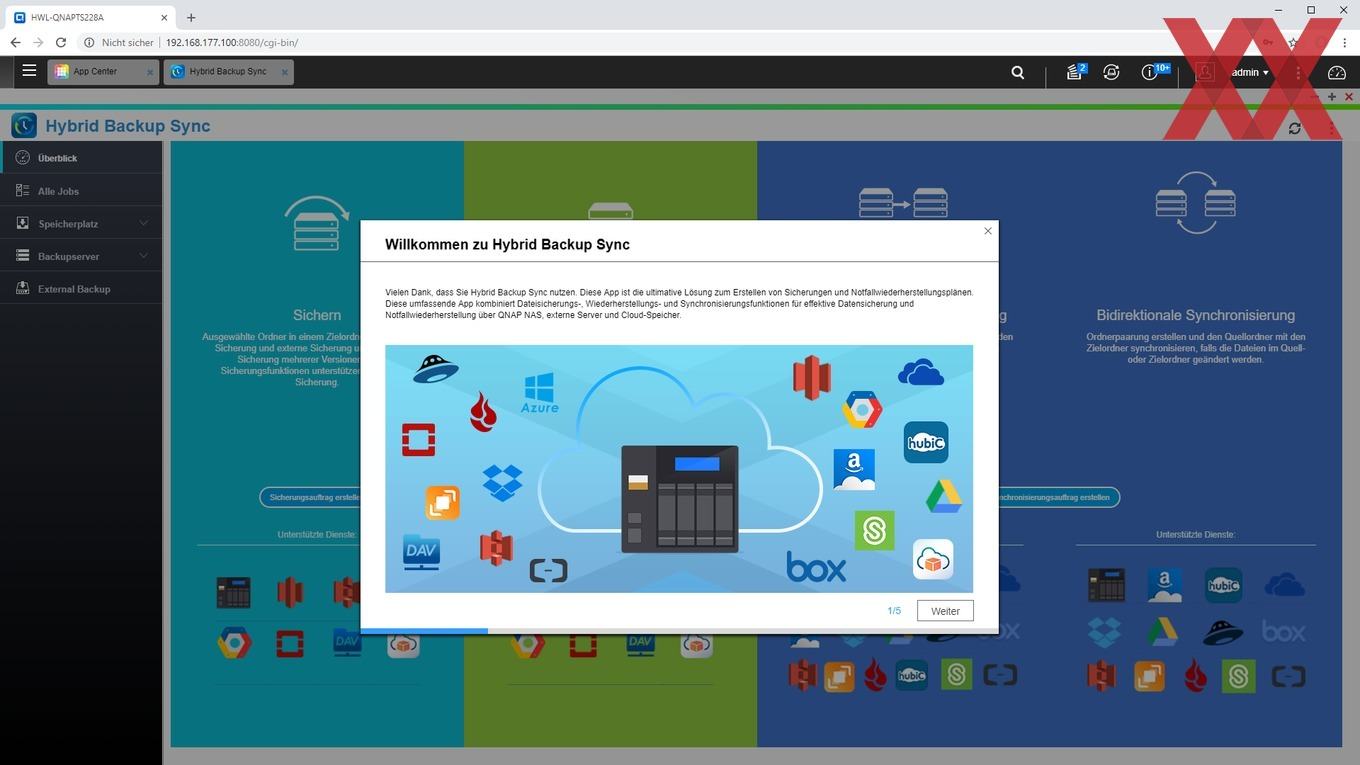Open a new browser tab
This screenshot has width=1360, height=765.
pyautogui.click(x=191, y=17)
